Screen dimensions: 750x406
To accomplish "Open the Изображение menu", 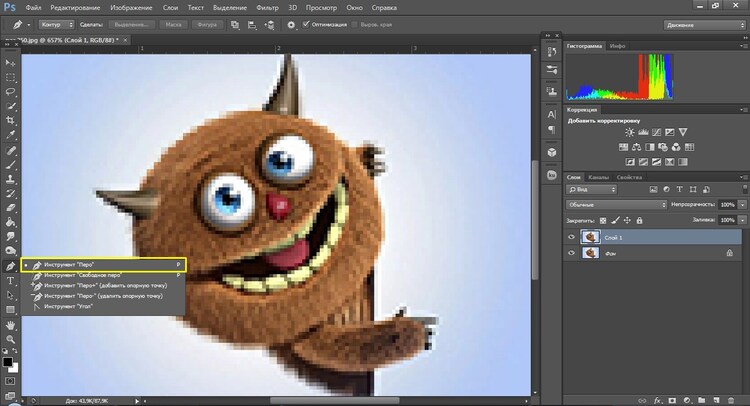I will 131,8.
